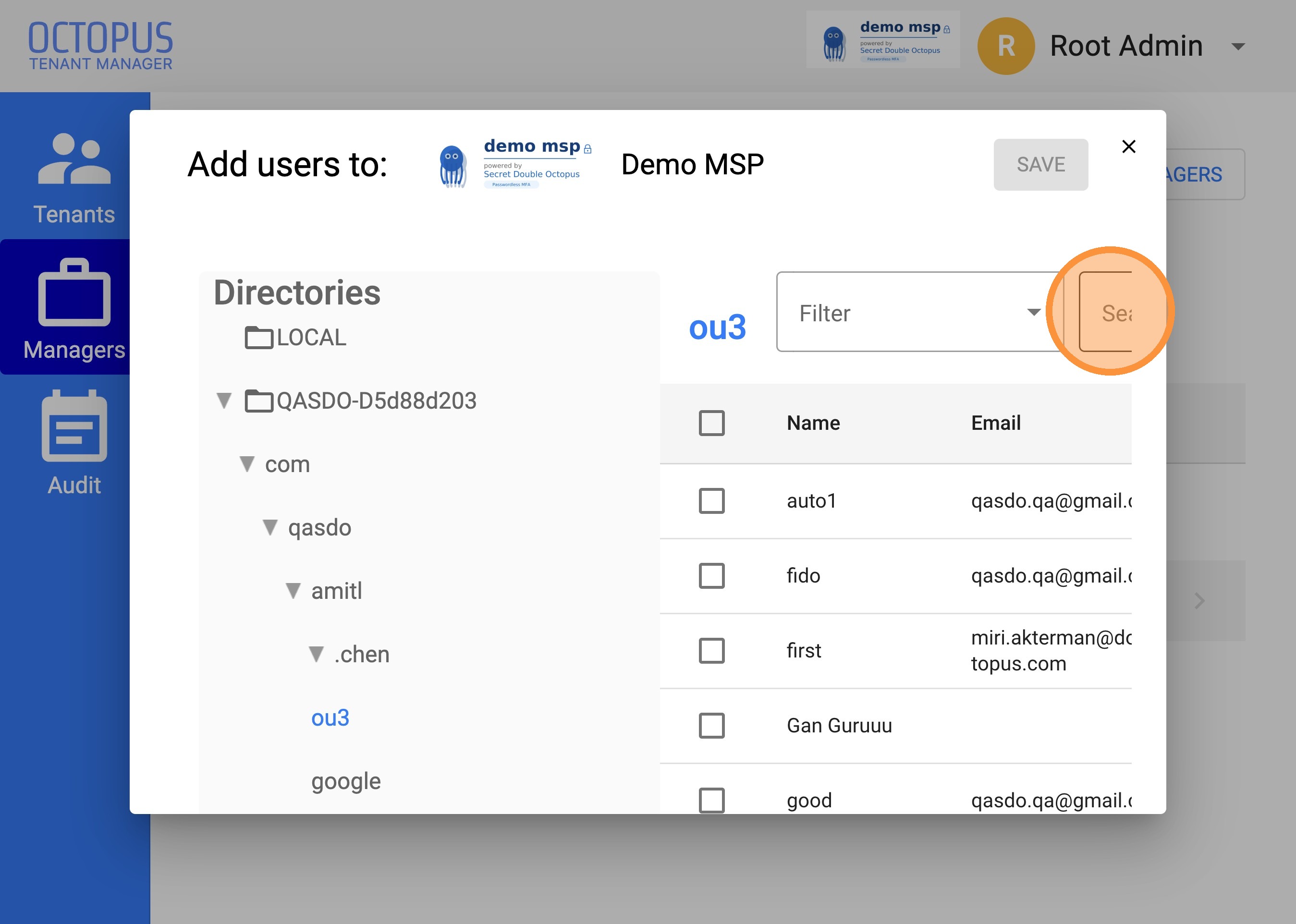
Task: Click the highlighted Search field
Action: (x=1105, y=312)
